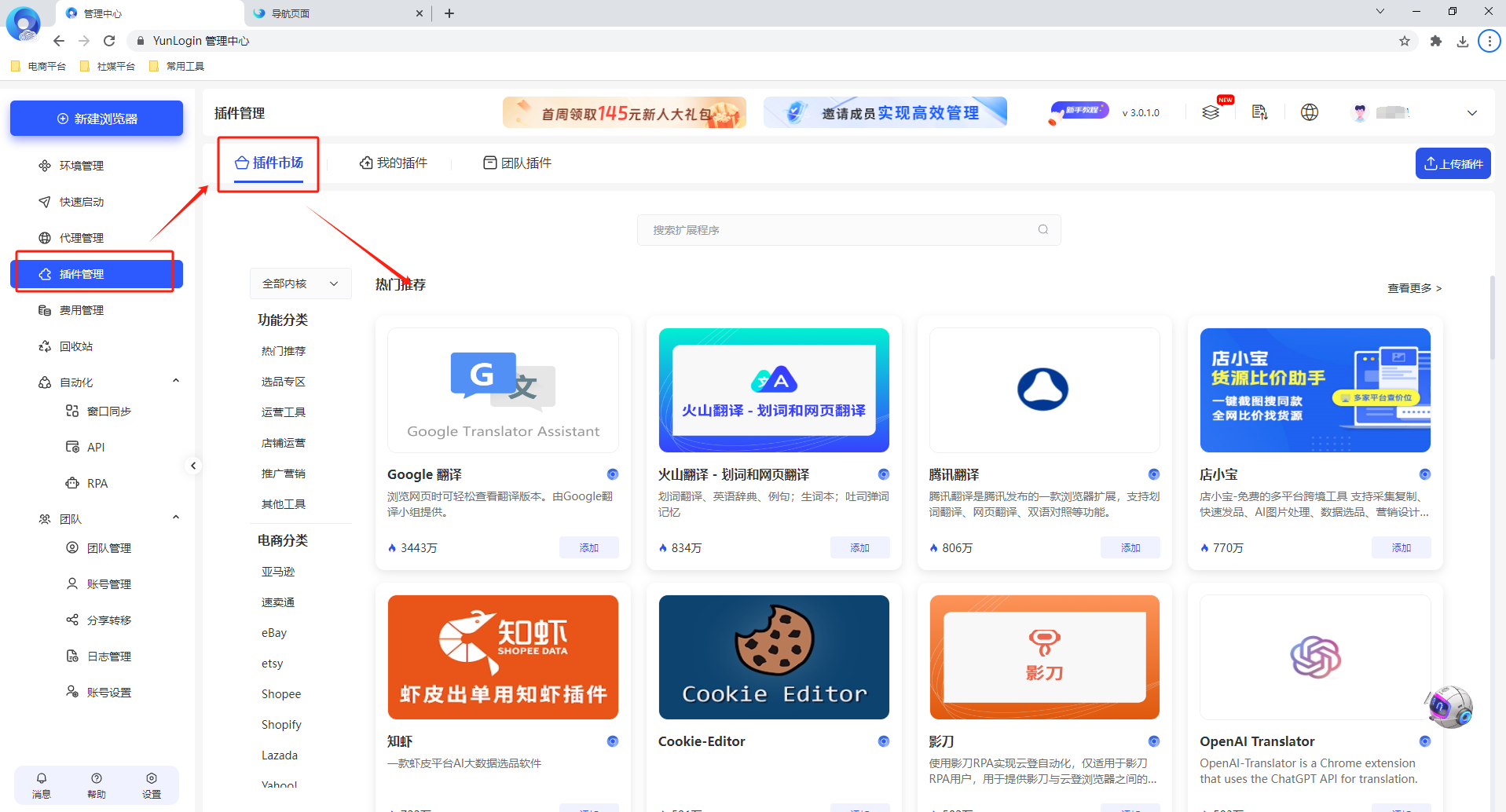Click the 团队管理 icon
The height and width of the screenshot is (812, 1506).
click(x=72, y=547)
